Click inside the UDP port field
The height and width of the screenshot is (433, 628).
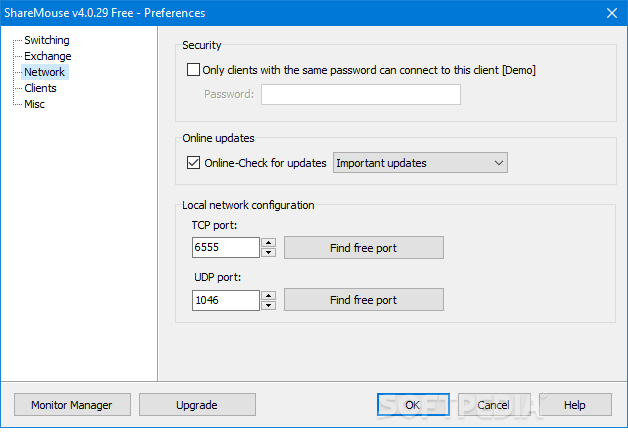(x=225, y=300)
